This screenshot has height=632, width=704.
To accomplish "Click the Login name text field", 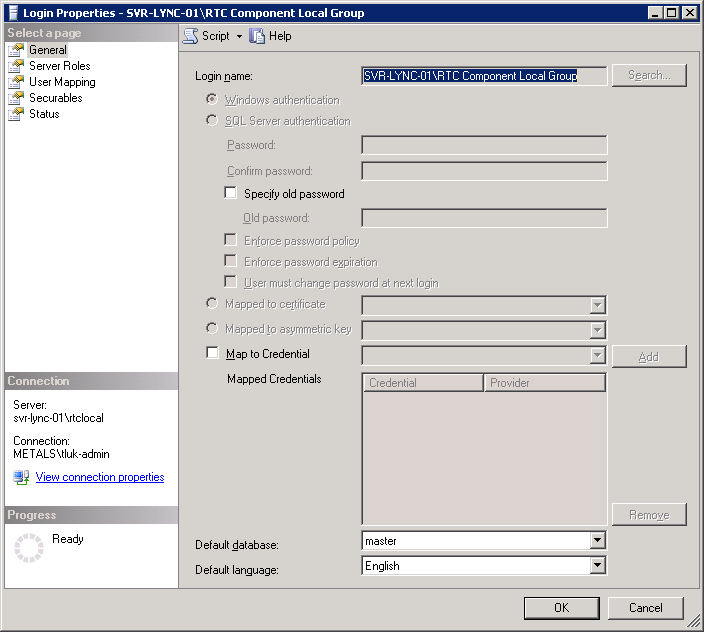I will (484, 76).
